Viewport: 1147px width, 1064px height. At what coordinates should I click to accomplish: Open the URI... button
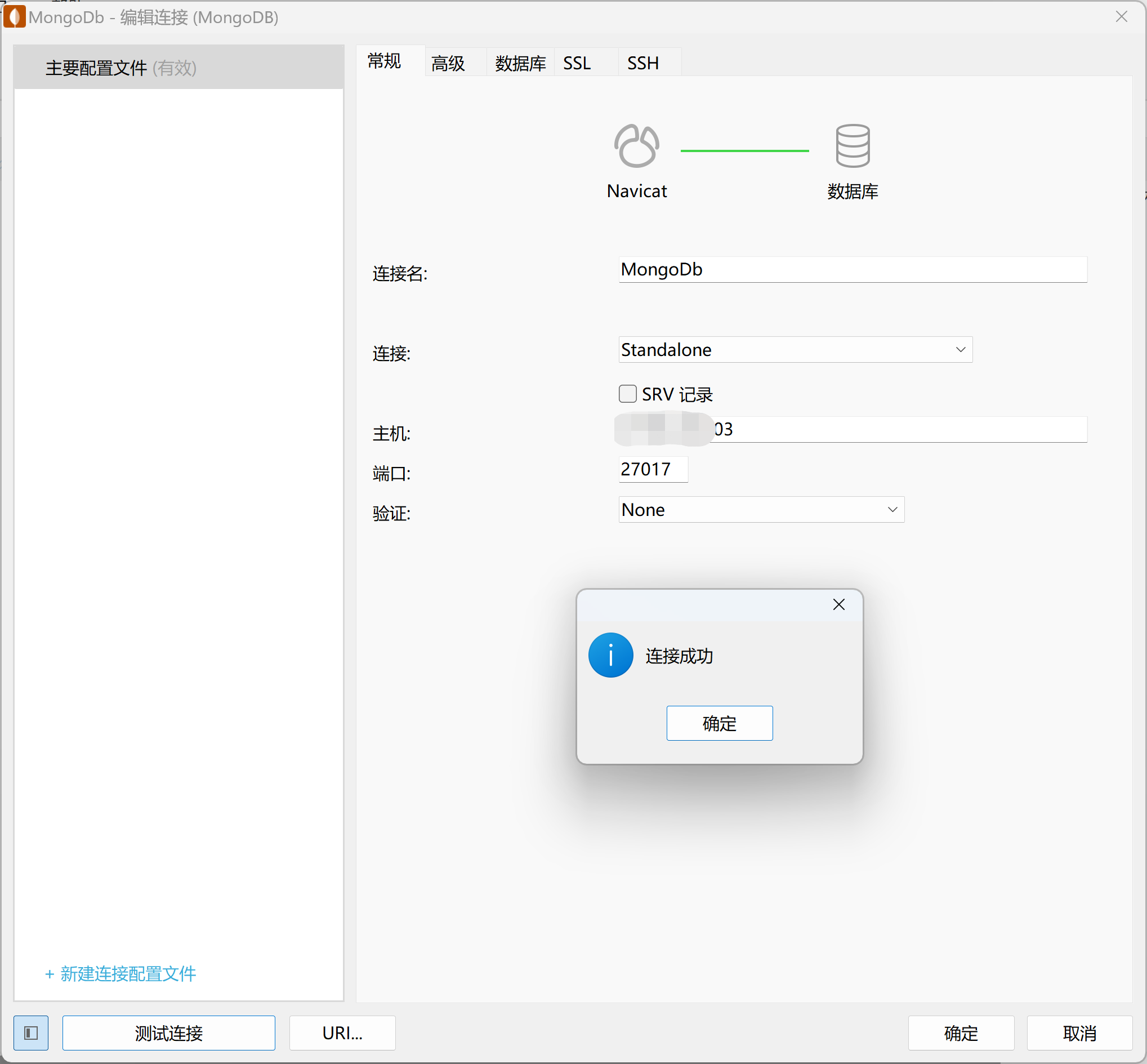coord(342,1033)
